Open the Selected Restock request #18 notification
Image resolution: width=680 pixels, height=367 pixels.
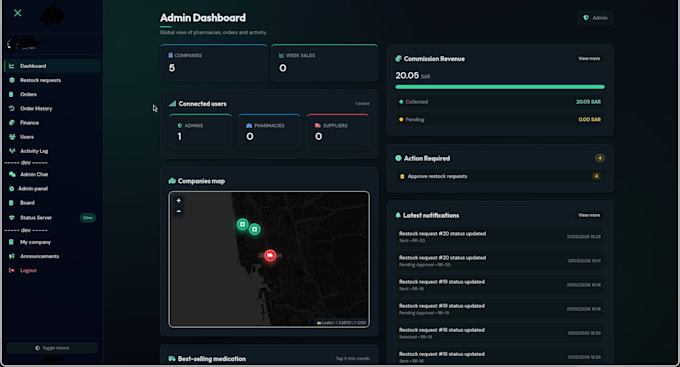(500, 333)
